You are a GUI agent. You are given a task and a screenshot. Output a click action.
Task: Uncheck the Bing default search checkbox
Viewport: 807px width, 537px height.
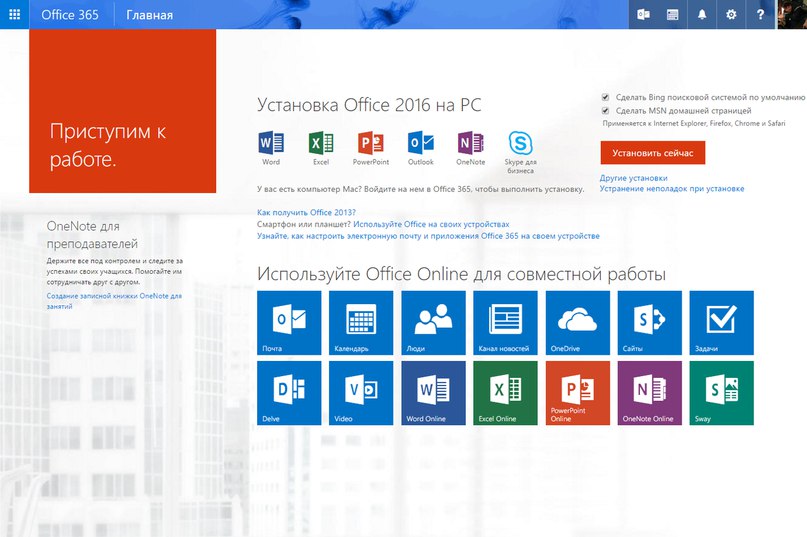coord(605,97)
